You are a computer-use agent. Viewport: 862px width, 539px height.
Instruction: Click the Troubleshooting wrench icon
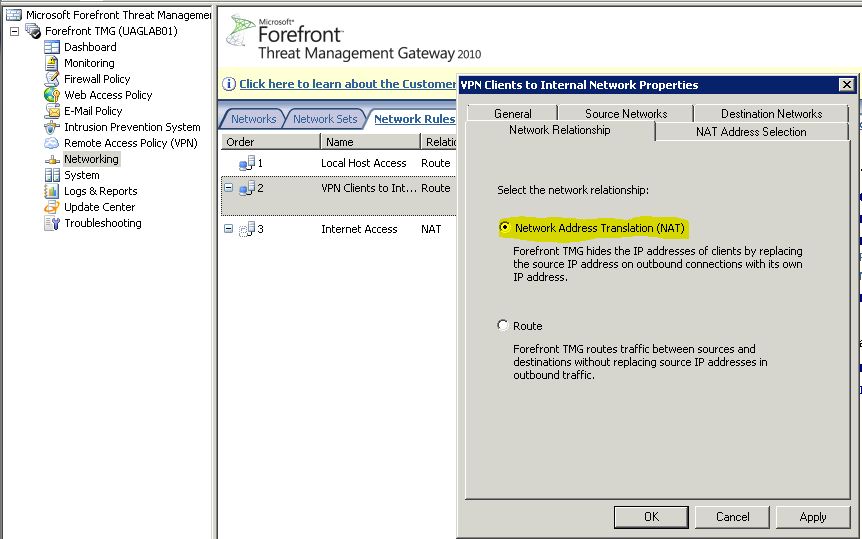[x=52, y=223]
